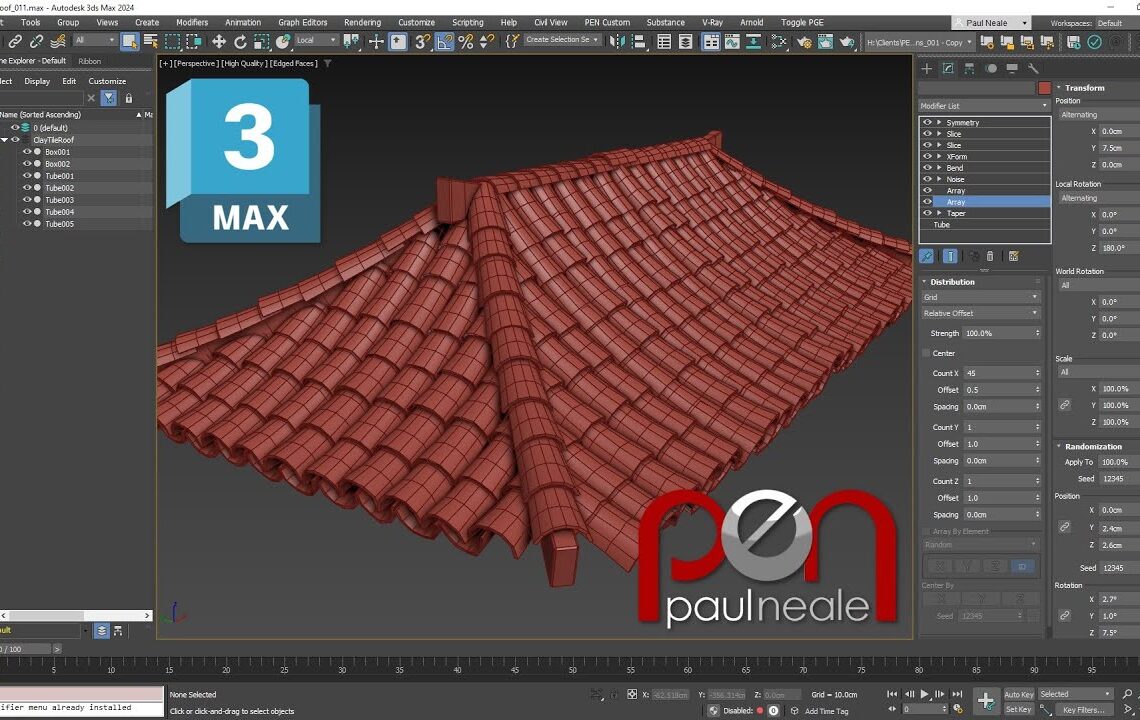Image resolution: width=1140 pixels, height=720 pixels.
Task: Open the Create panel plus icon
Action: tap(926, 68)
